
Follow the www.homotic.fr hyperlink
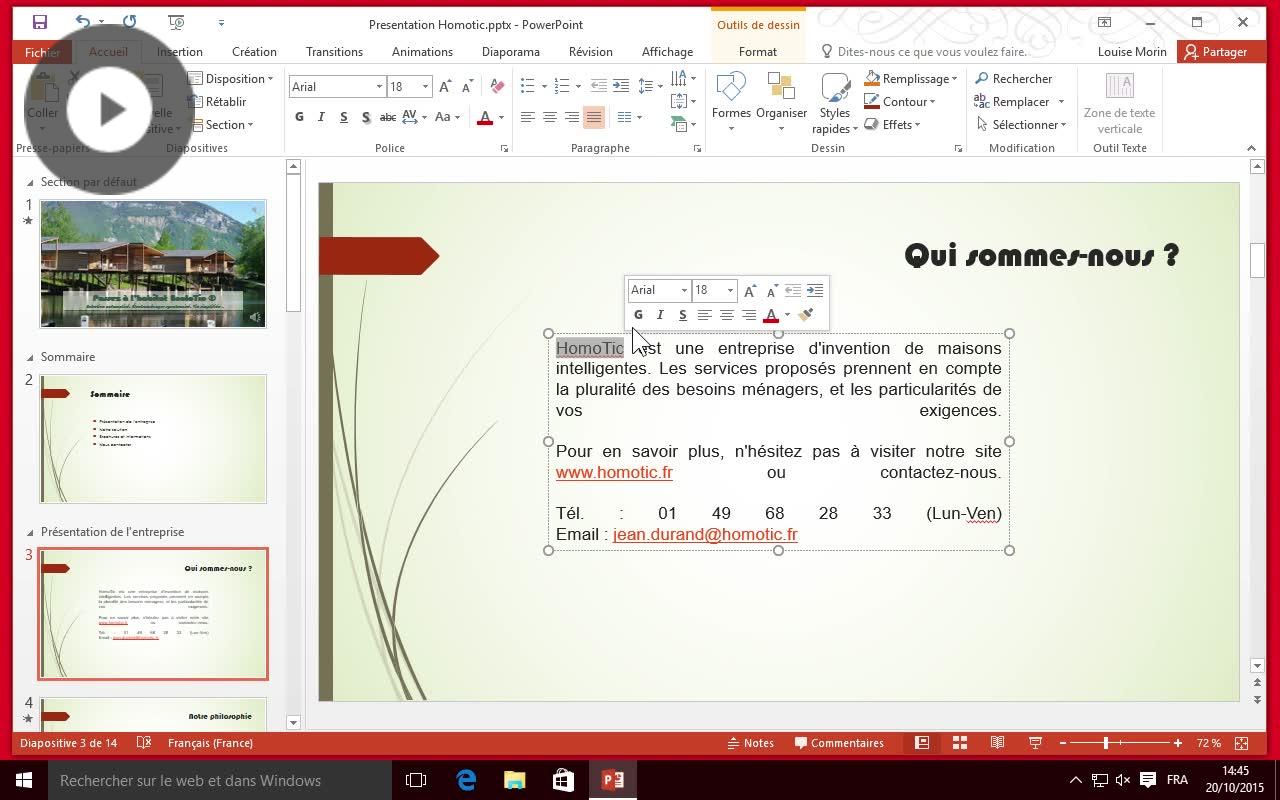[614, 472]
